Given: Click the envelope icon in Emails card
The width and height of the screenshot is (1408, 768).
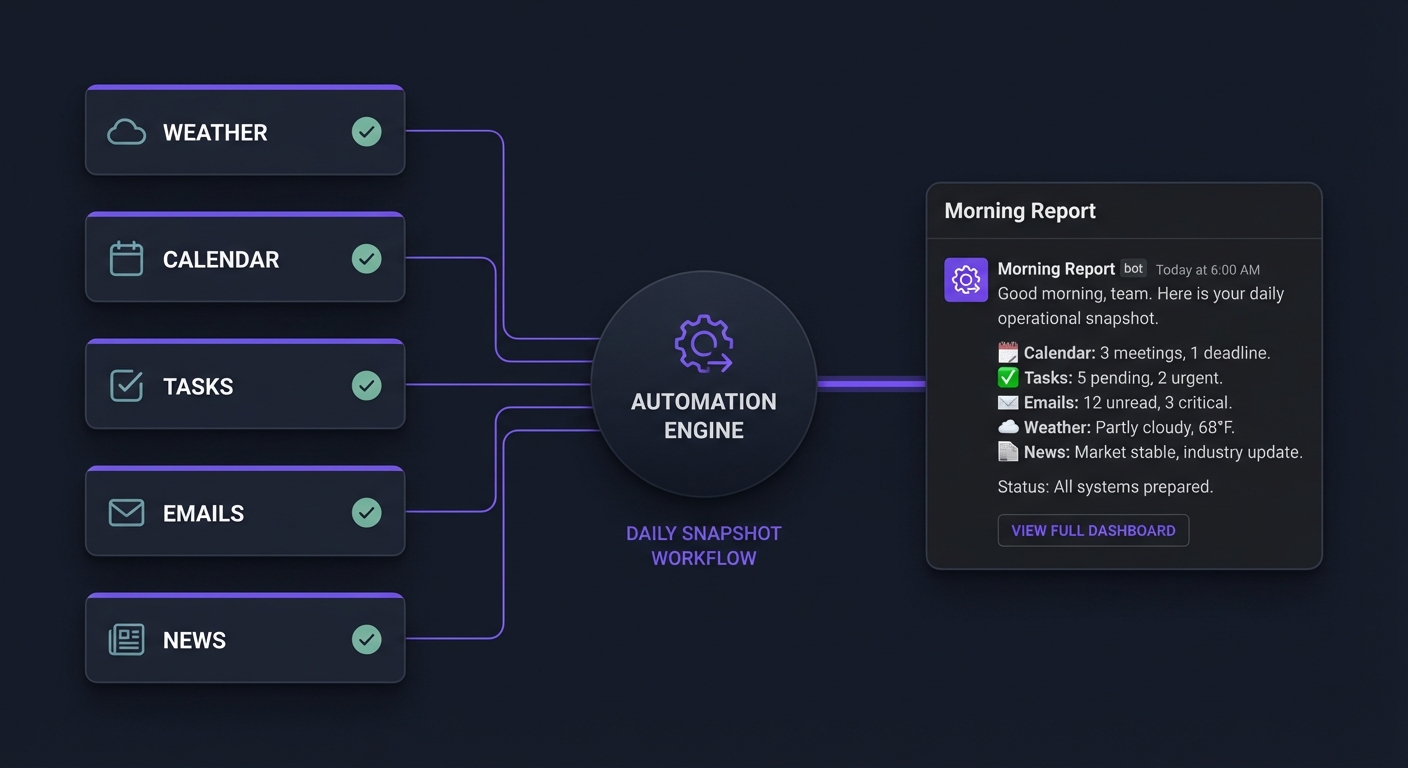Looking at the screenshot, I should coord(126,513).
